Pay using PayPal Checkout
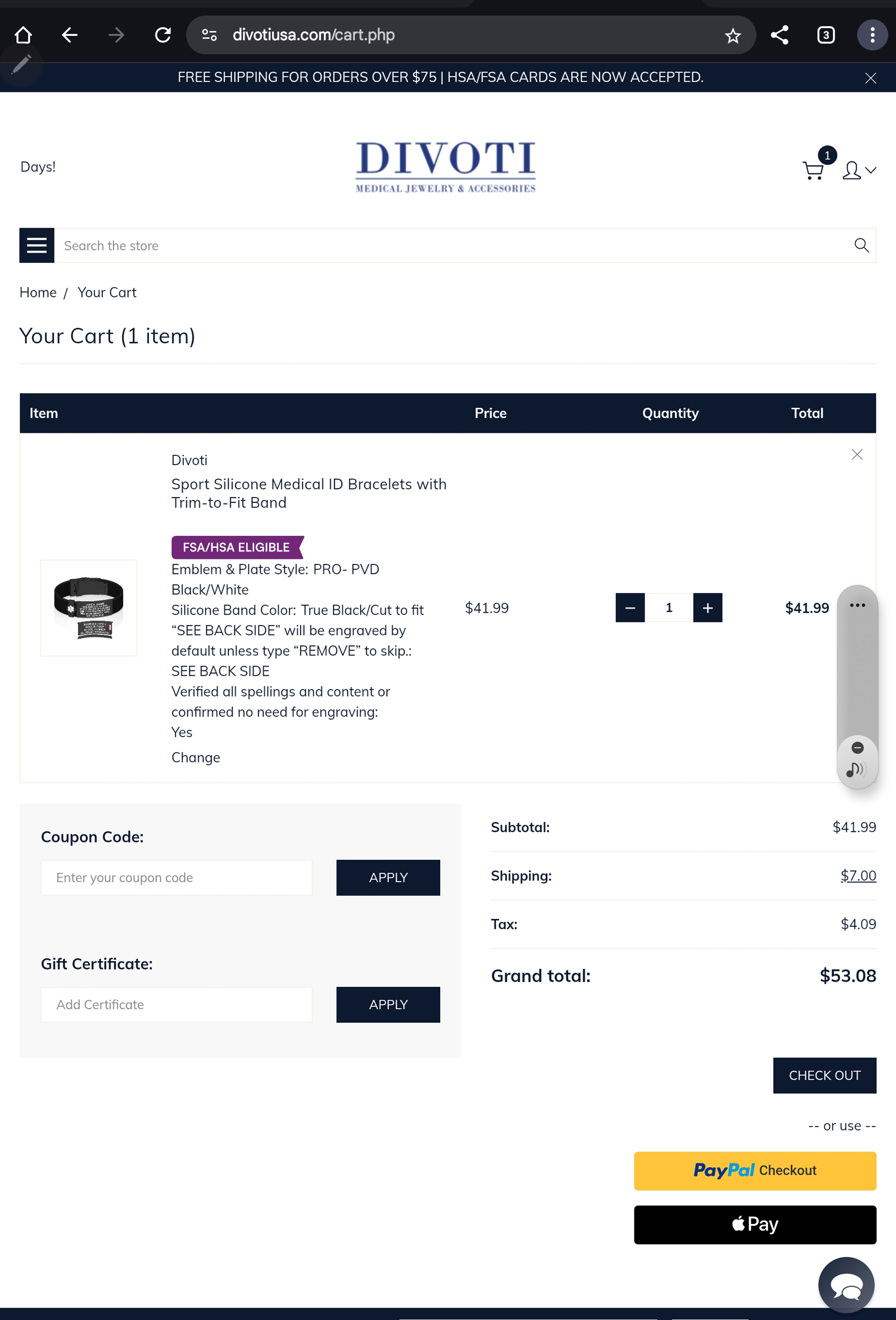Image resolution: width=896 pixels, height=1320 pixels. pos(755,1171)
